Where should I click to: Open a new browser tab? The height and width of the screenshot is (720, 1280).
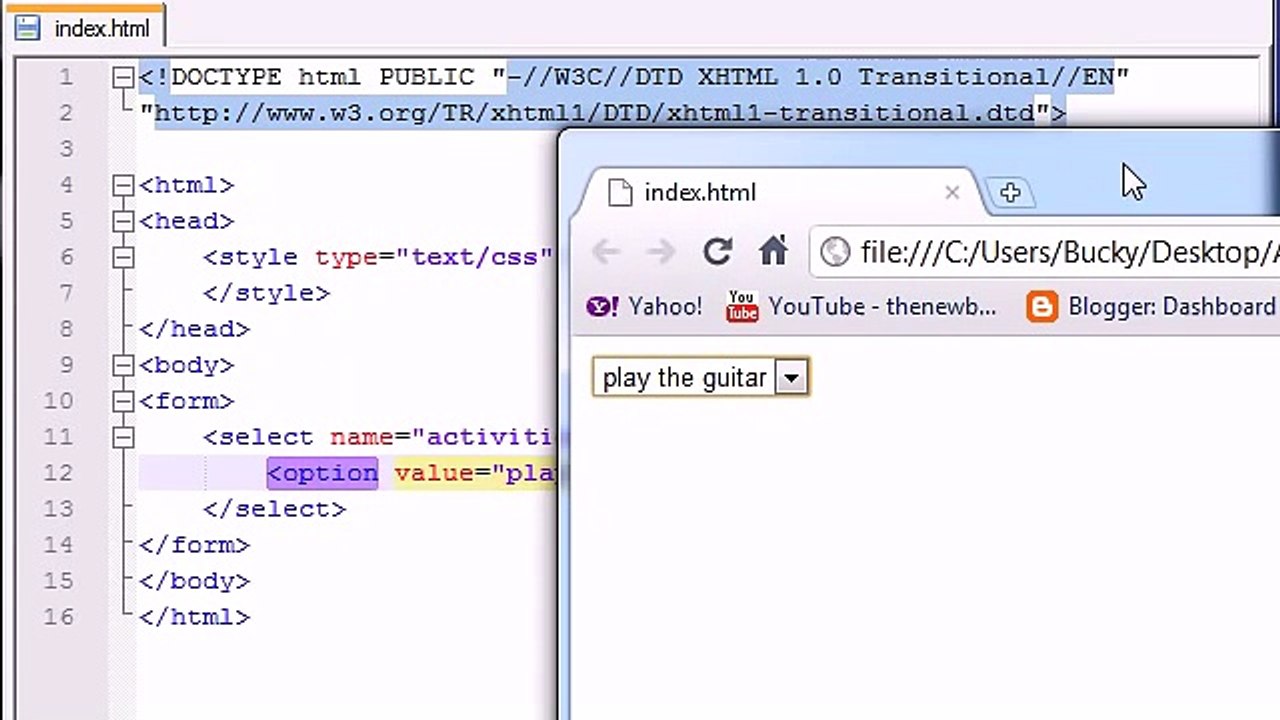(x=1009, y=193)
